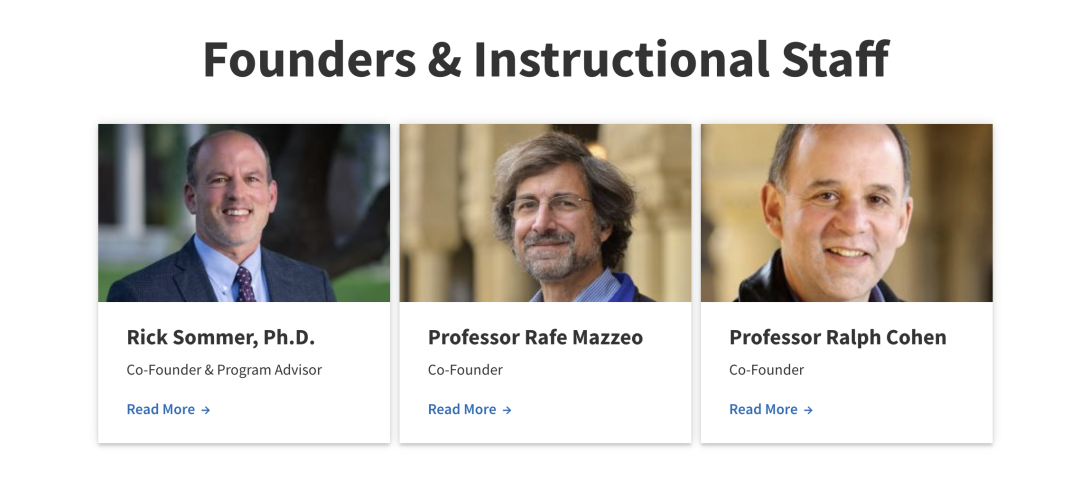
Task: Click 'Co-Founder & Program Advisor' subtitle text
Action: [x=224, y=370]
